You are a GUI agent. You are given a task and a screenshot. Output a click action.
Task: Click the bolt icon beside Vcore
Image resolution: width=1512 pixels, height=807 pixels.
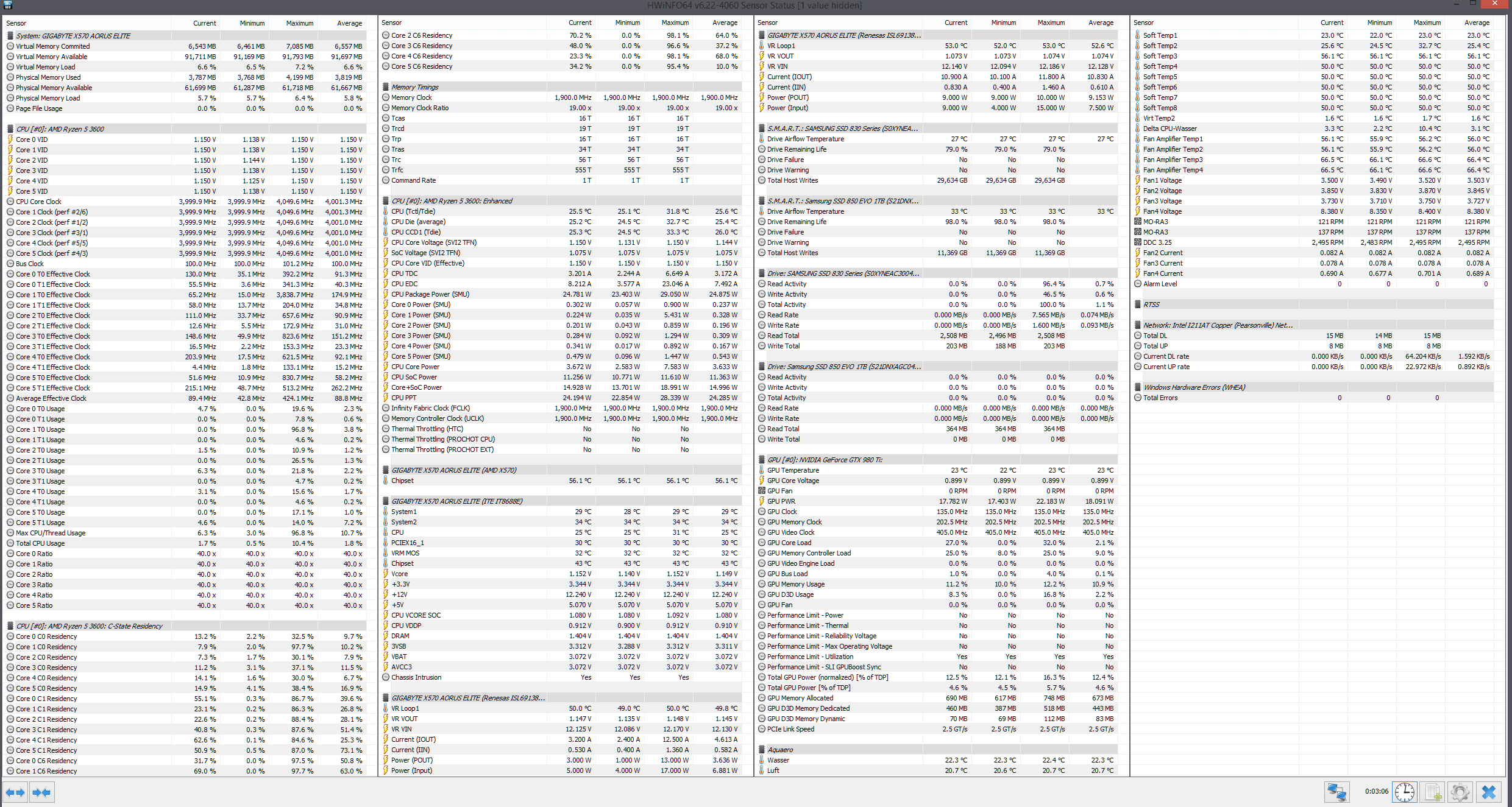pyautogui.click(x=386, y=574)
